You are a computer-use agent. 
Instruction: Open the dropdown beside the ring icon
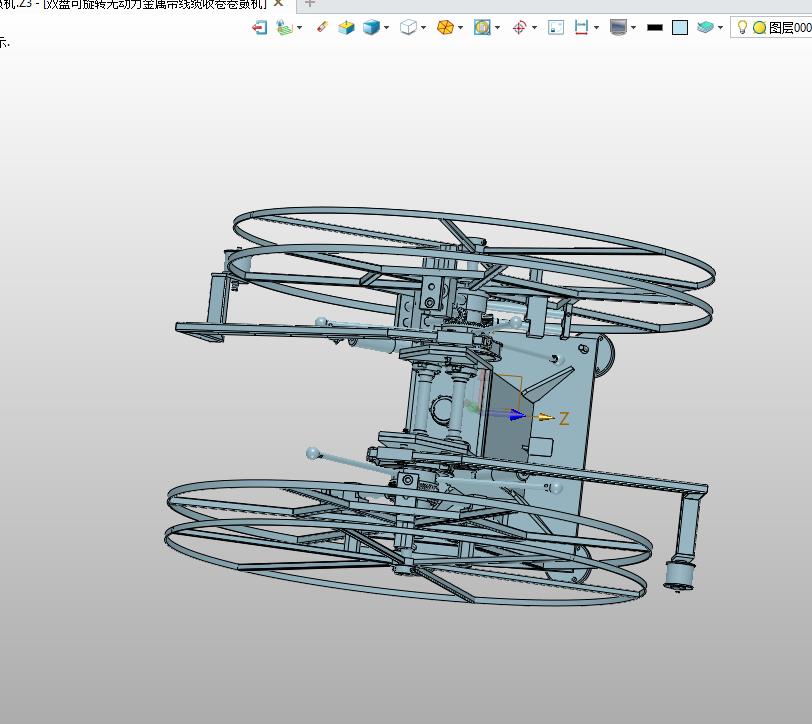click(498, 28)
